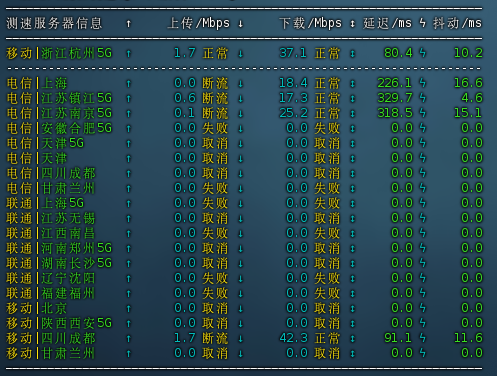This screenshot has width=497, height=376.
Task: Click latency value 318.5
Action: [395, 113]
